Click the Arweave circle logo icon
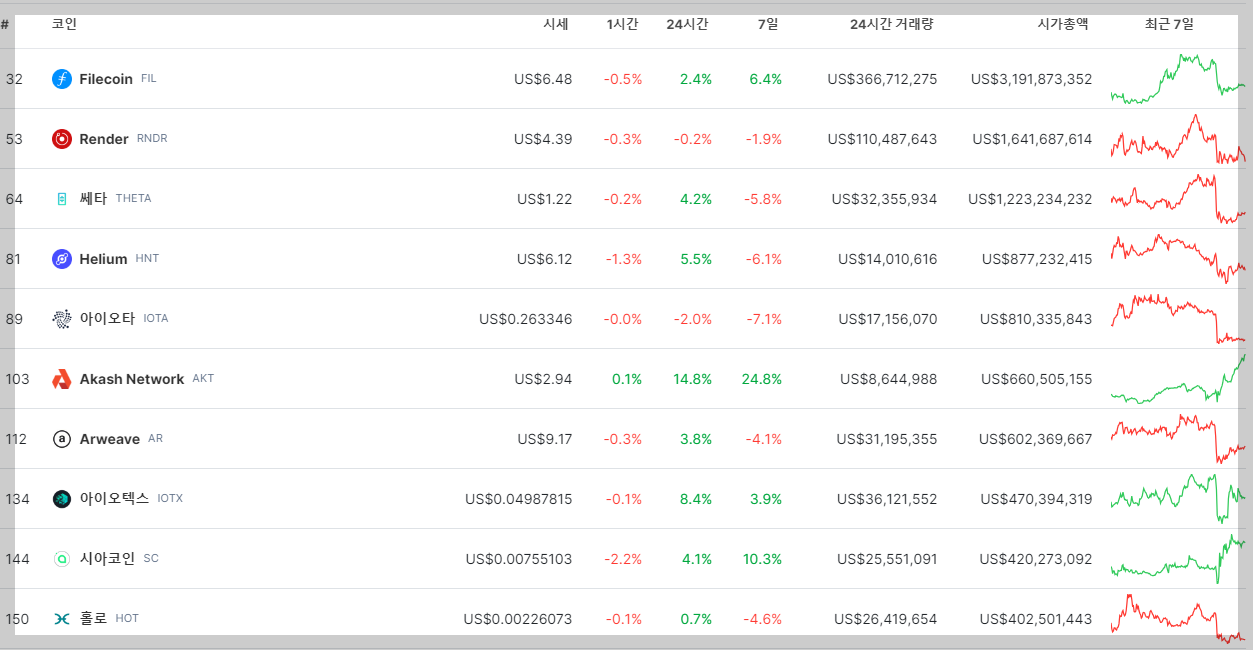Screen dimensions: 1253x650 point(62,439)
